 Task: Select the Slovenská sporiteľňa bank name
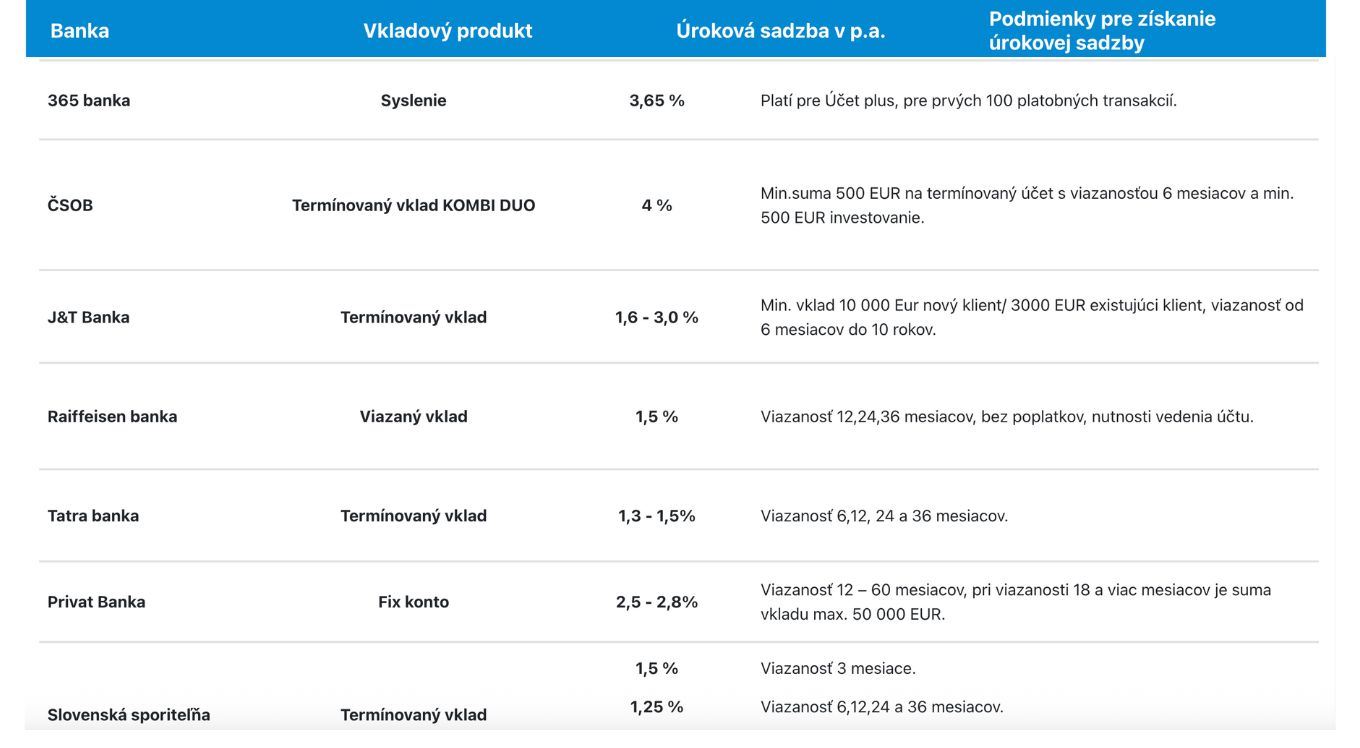click(x=129, y=715)
